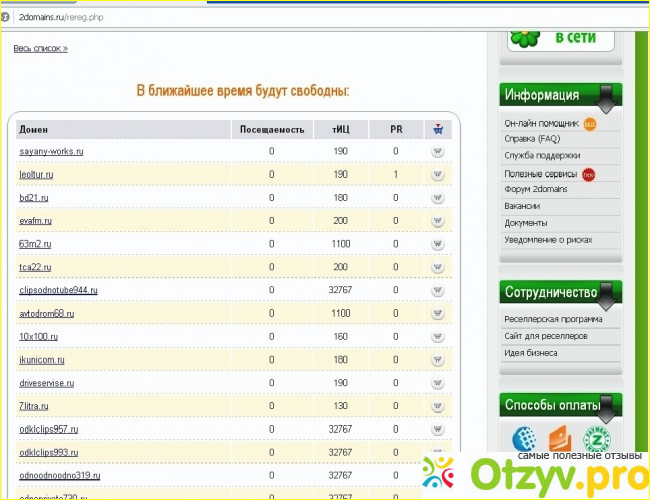Viewport: 650px width, 500px height.
Task: Open the 'Весь список »' link
Action: [x=40, y=47]
